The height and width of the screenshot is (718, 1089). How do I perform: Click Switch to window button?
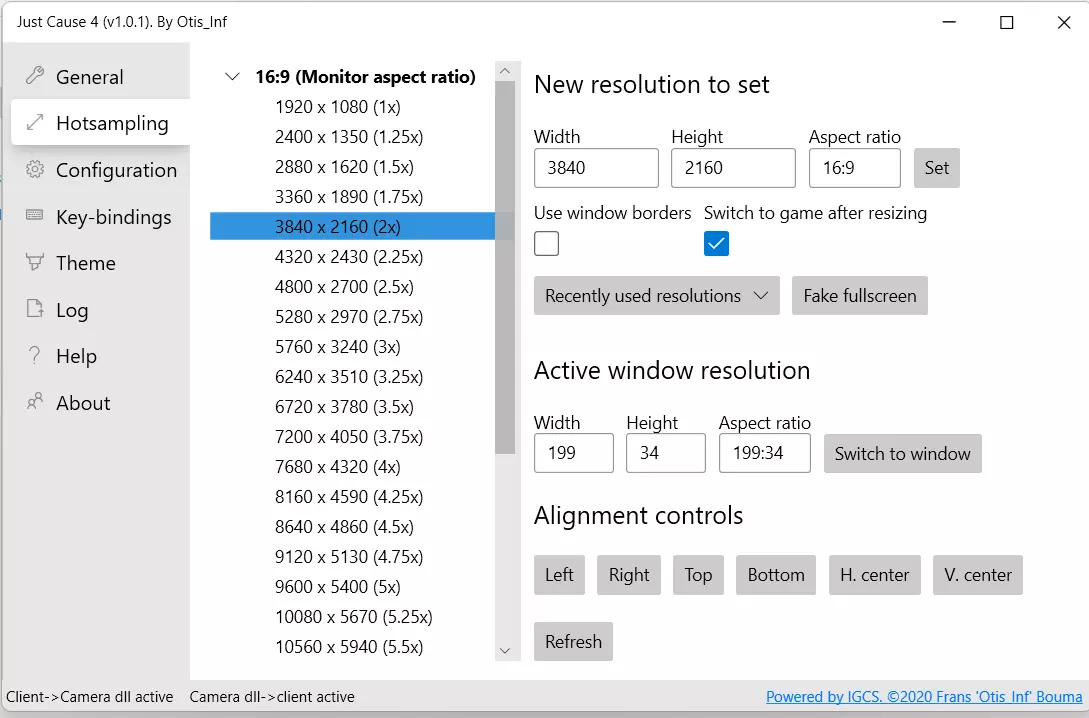pyautogui.click(x=902, y=453)
